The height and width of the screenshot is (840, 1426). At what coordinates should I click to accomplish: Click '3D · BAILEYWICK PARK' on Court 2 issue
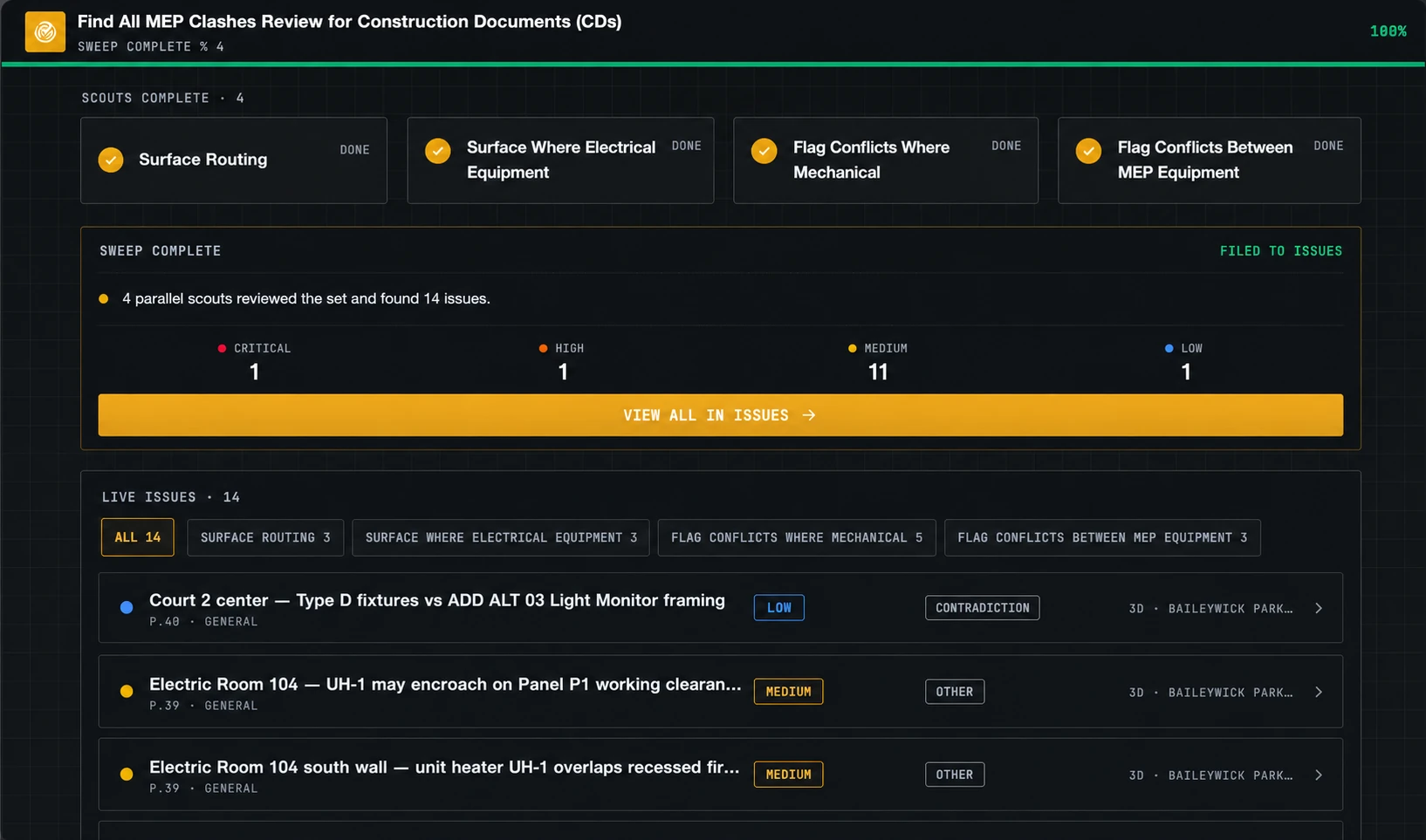point(1210,609)
